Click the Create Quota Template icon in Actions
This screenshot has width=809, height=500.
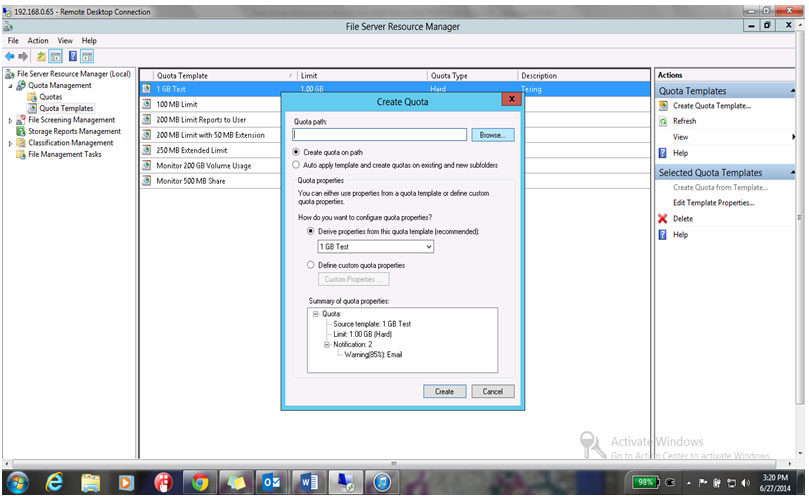coord(664,106)
